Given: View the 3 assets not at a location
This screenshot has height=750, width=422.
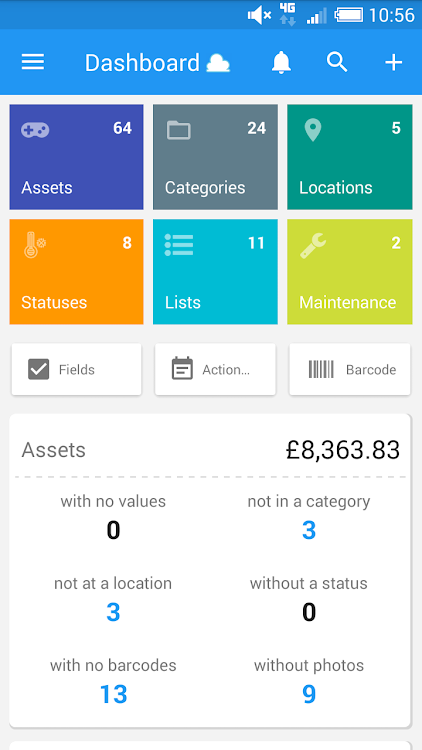Looking at the screenshot, I should pos(113,613).
